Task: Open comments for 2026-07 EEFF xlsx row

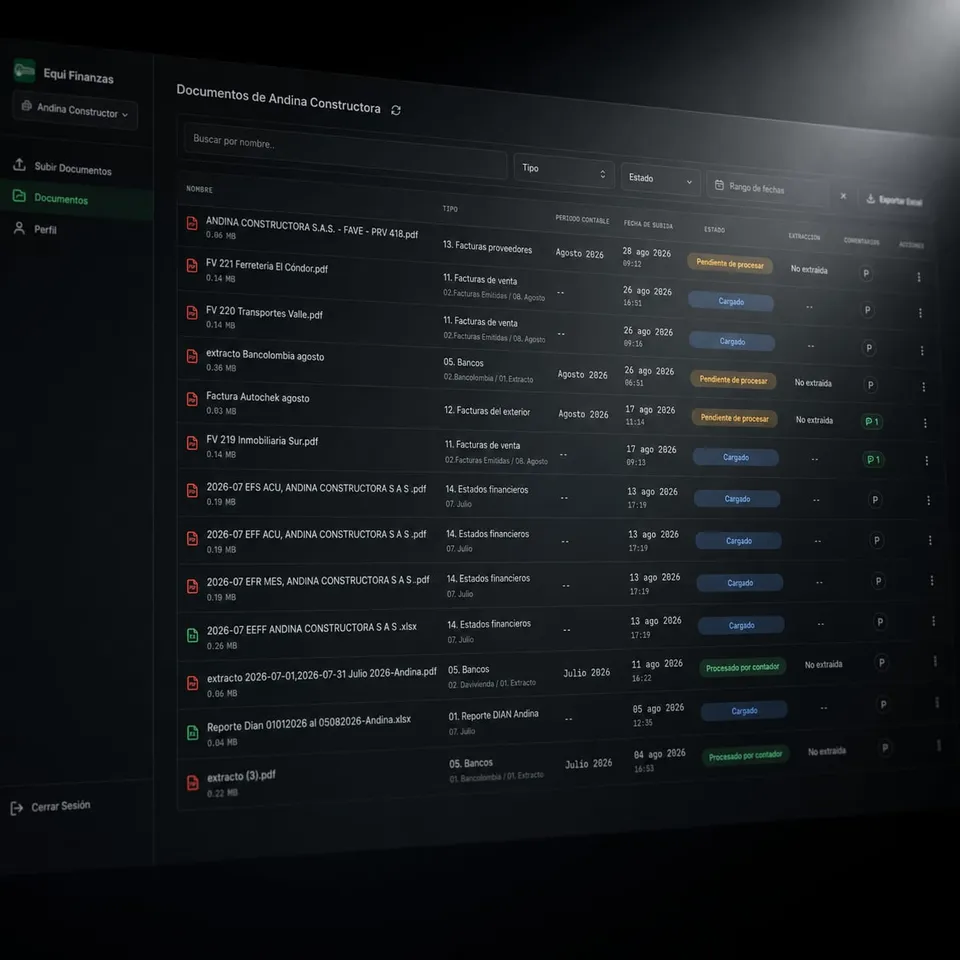Action: [880, 622]
